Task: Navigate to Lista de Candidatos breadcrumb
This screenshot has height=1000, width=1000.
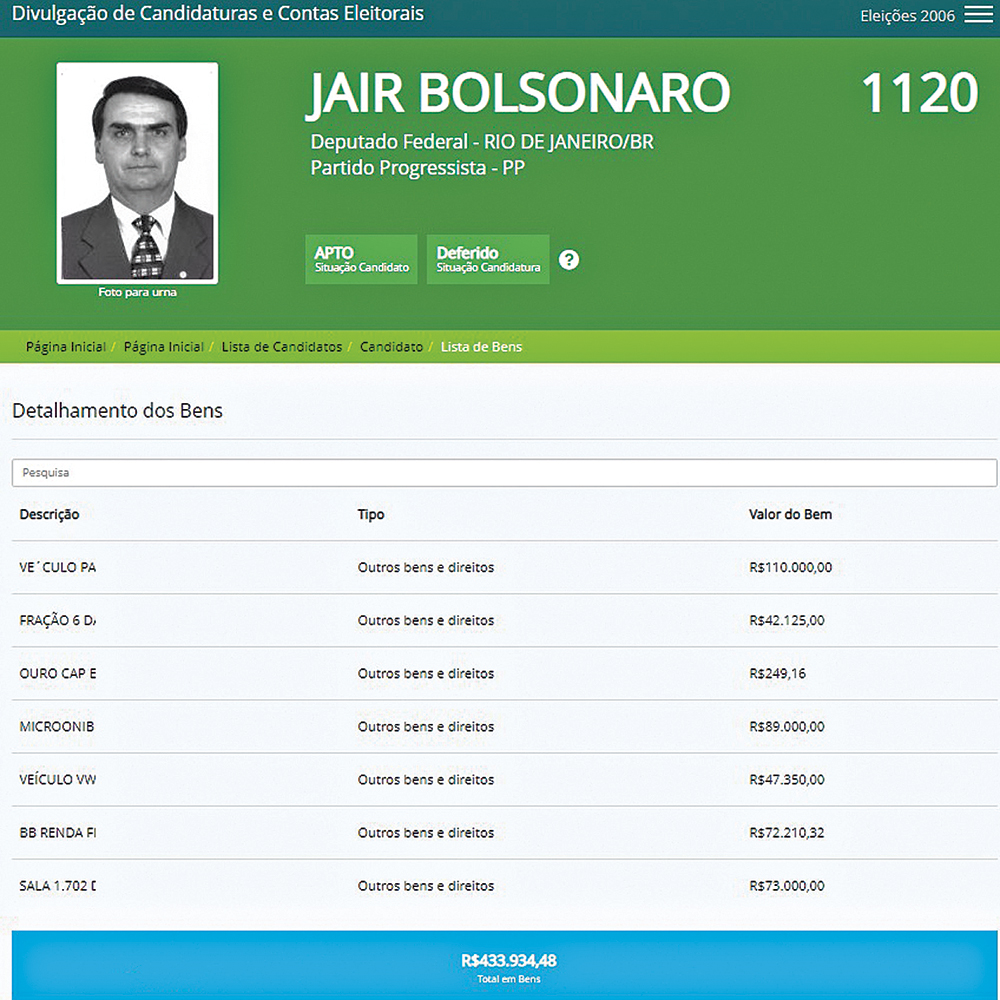Action: [x=281, y=346]
